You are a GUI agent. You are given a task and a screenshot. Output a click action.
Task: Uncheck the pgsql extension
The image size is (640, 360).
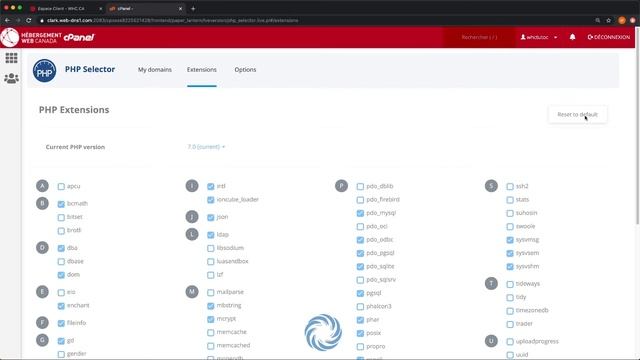pos(360,293)
